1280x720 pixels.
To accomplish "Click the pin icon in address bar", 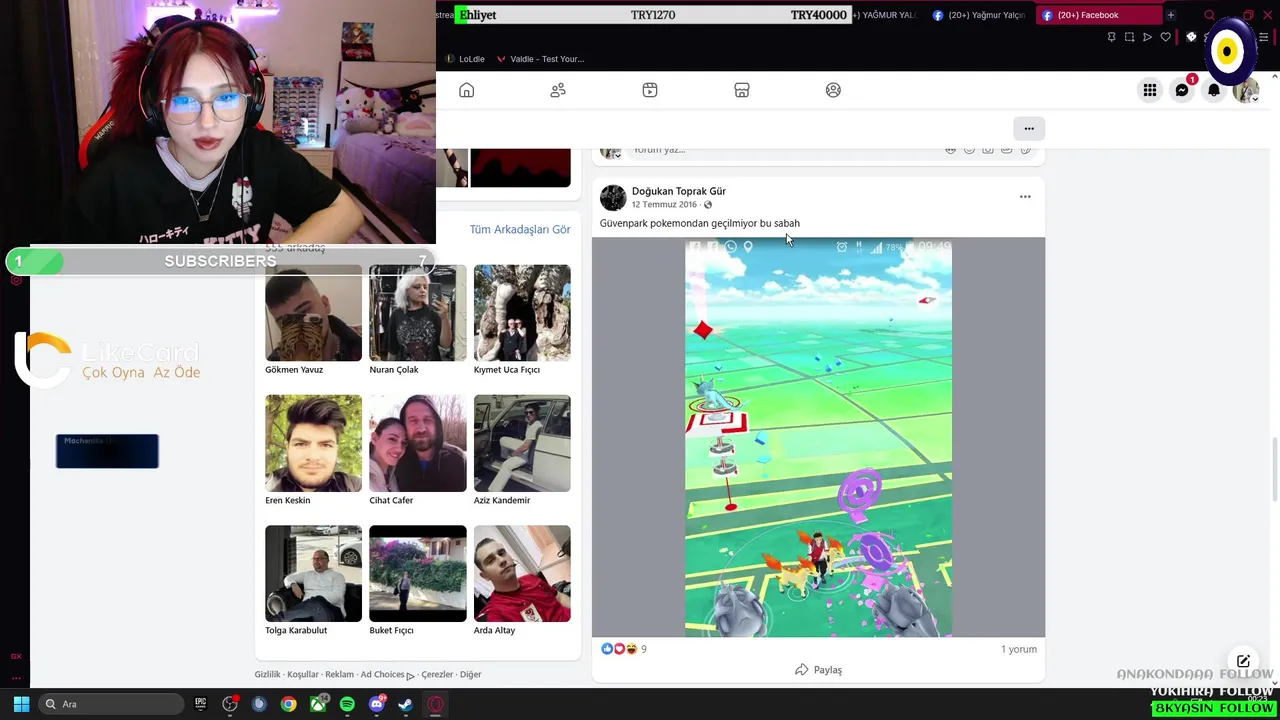I will pyautogui.click(x=1111, y=37).
